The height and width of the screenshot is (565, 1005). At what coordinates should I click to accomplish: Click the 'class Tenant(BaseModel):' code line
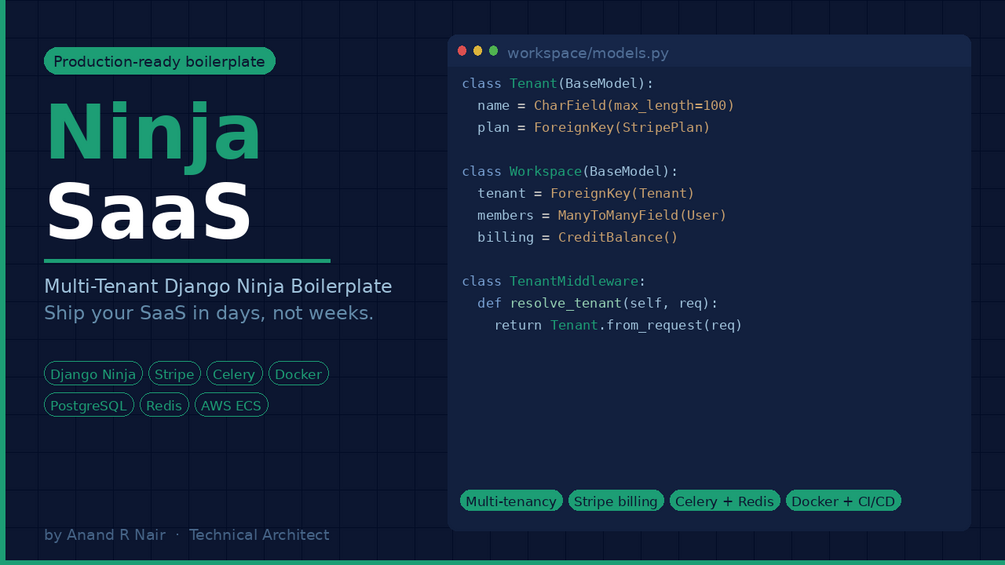click(x=558, y=83)
